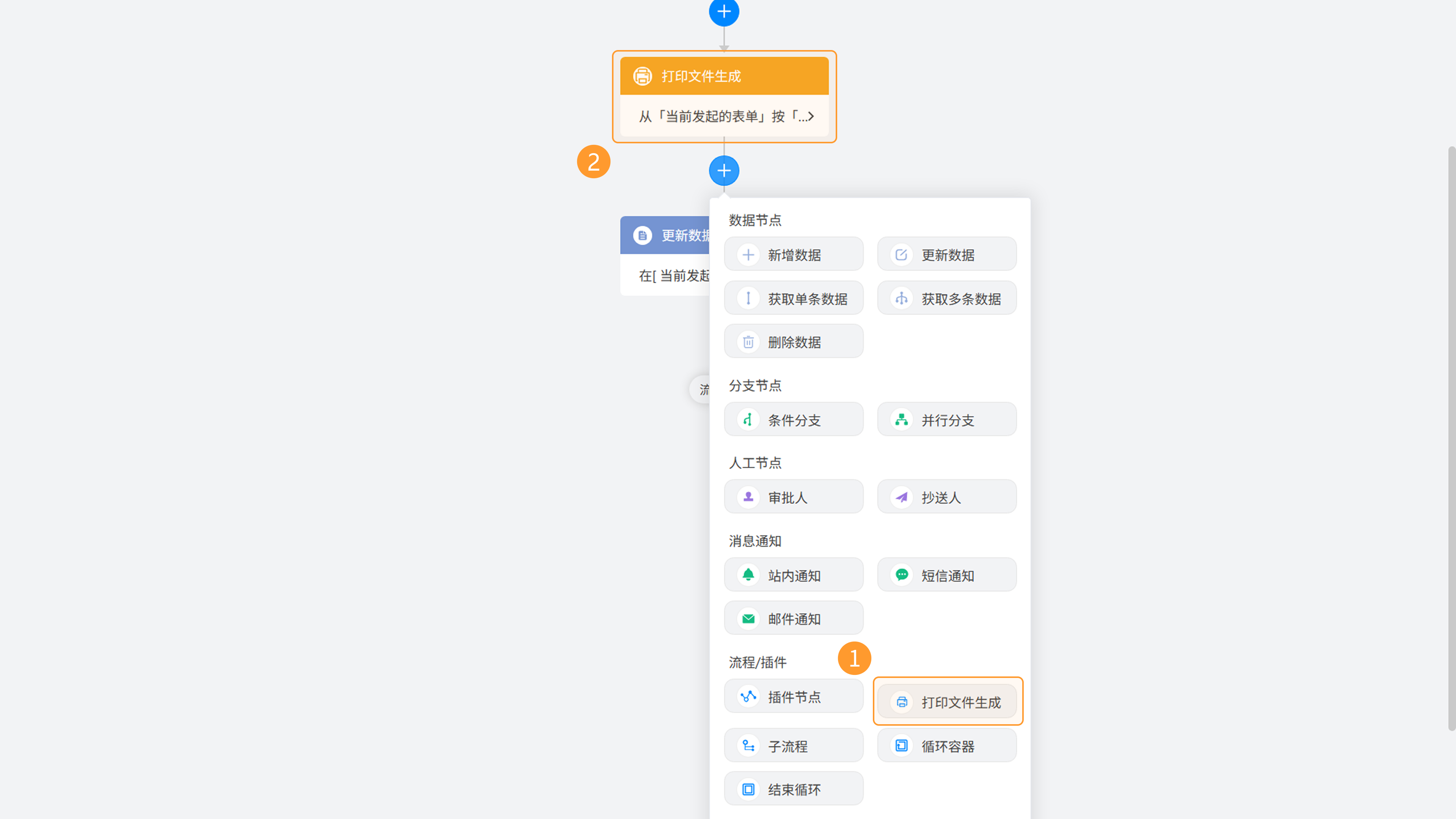This screenshot has height=819, width=1456.
Task: Click the blue plus below 打印文件生成 node
Action: pyautogui.click(x=724, y=171)
